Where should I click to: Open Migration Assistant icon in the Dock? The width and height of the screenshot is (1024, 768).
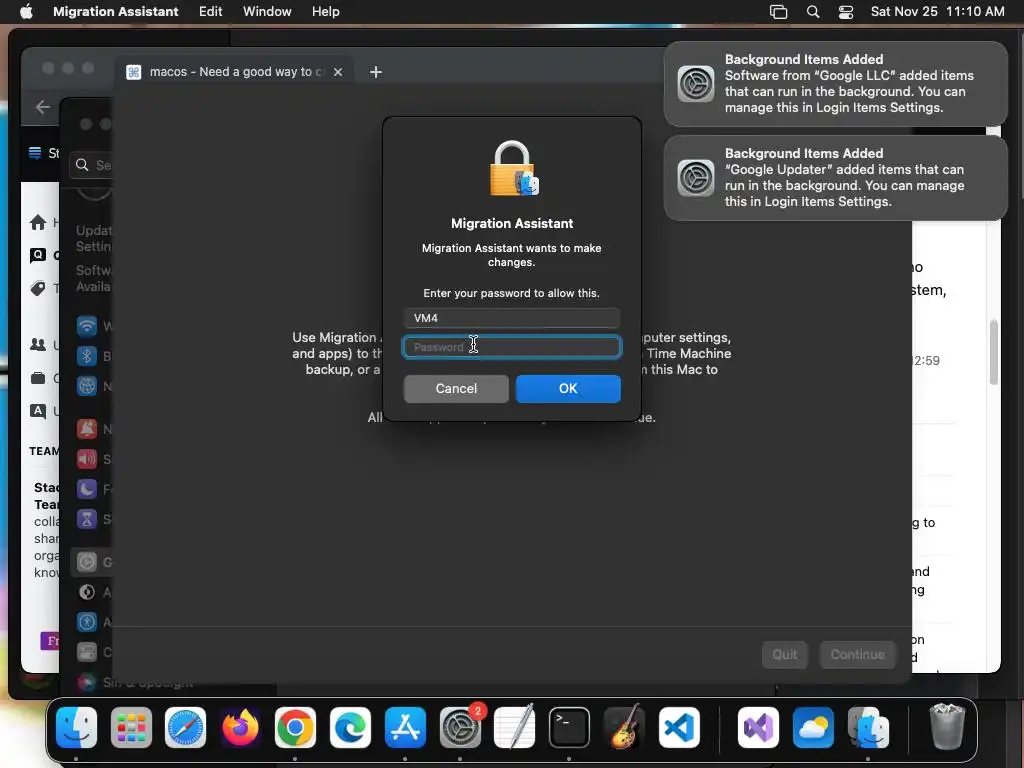pos(868,728)
